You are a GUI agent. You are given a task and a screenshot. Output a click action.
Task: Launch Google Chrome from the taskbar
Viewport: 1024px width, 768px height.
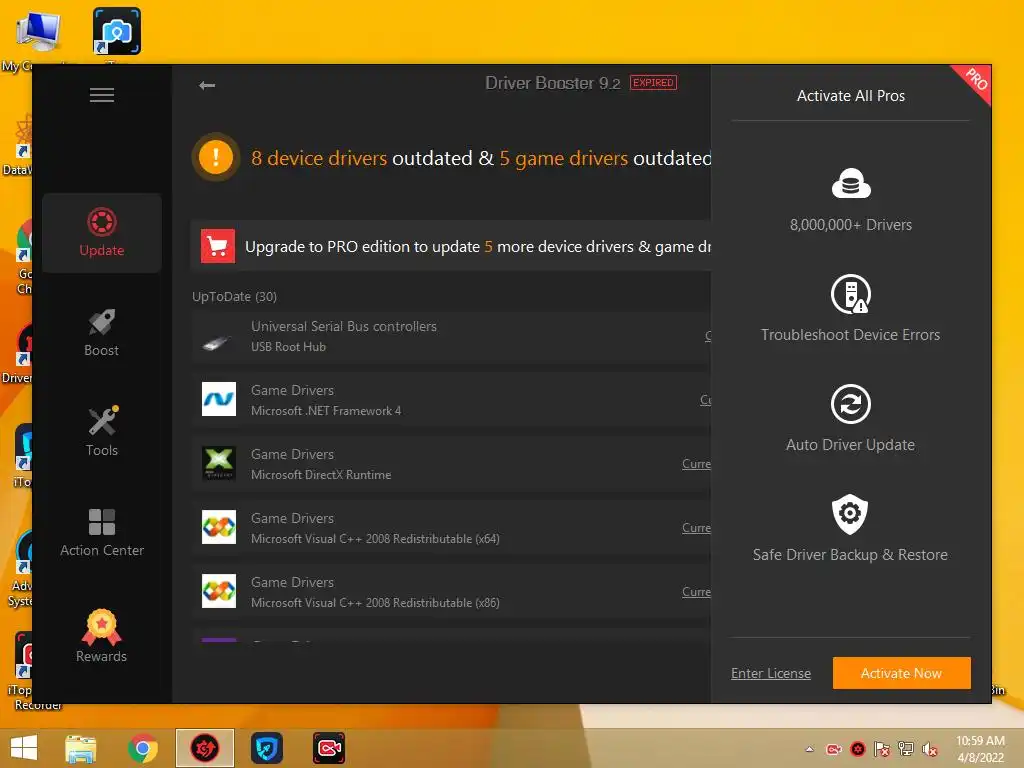(142, 748)
